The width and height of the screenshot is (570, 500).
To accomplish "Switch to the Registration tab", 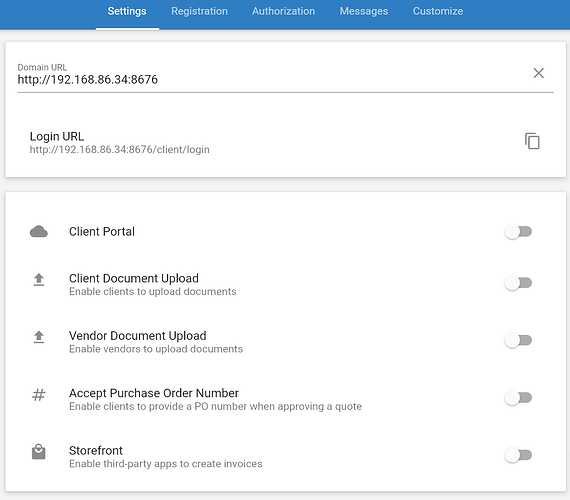I will click(199, 11).
